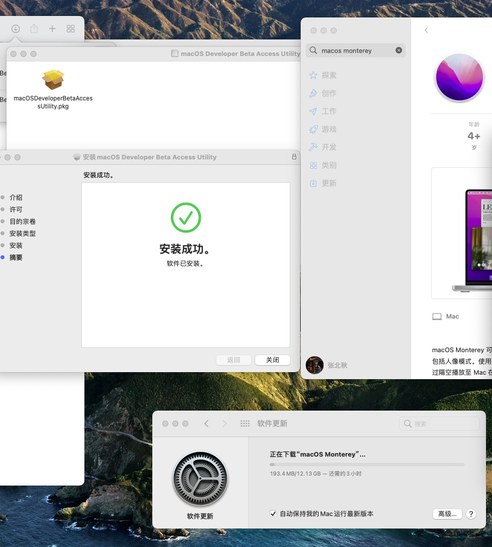Viewport: 492px width, 547px height.
Task: Show Safari tab overview grid icon
Action: [x=70, y=29]
